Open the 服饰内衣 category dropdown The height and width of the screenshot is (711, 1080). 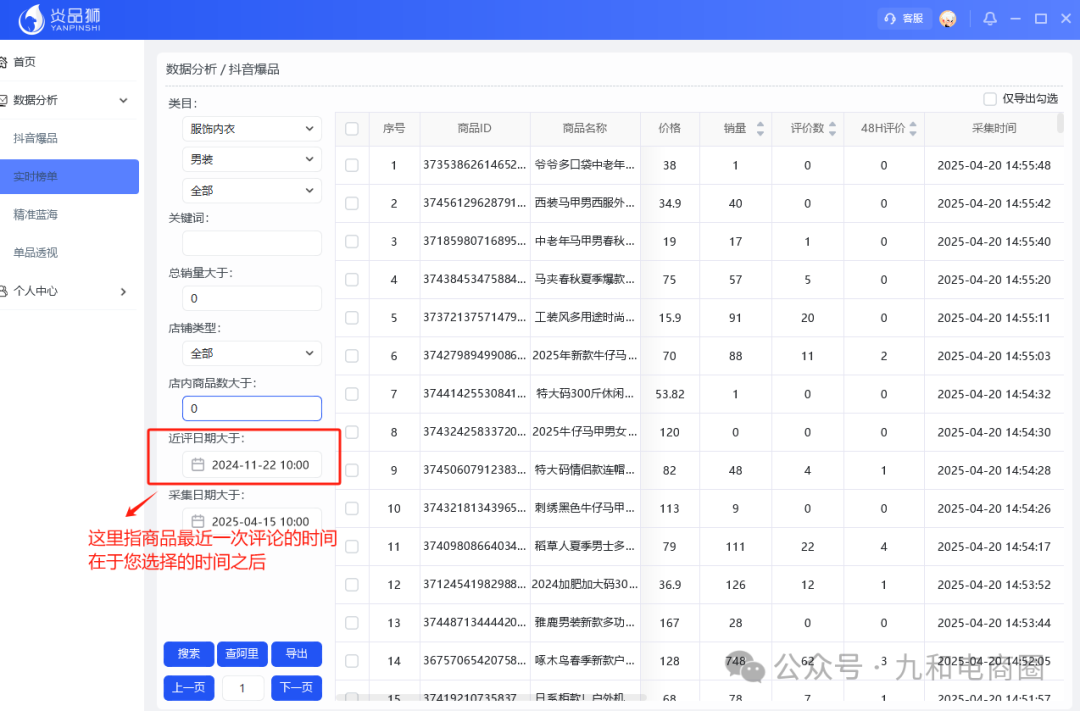click(x=251, y=128)
